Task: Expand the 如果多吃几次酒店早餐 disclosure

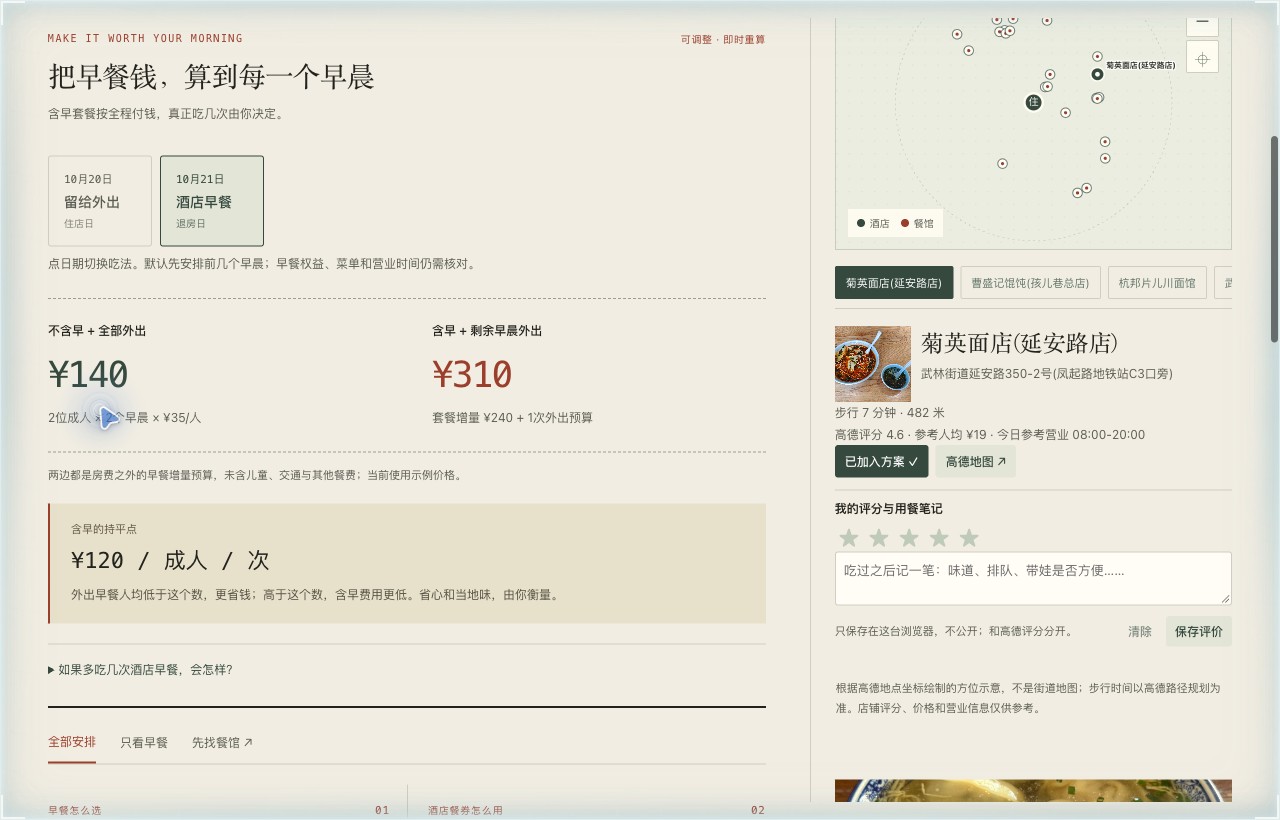Action: point(140,670)
